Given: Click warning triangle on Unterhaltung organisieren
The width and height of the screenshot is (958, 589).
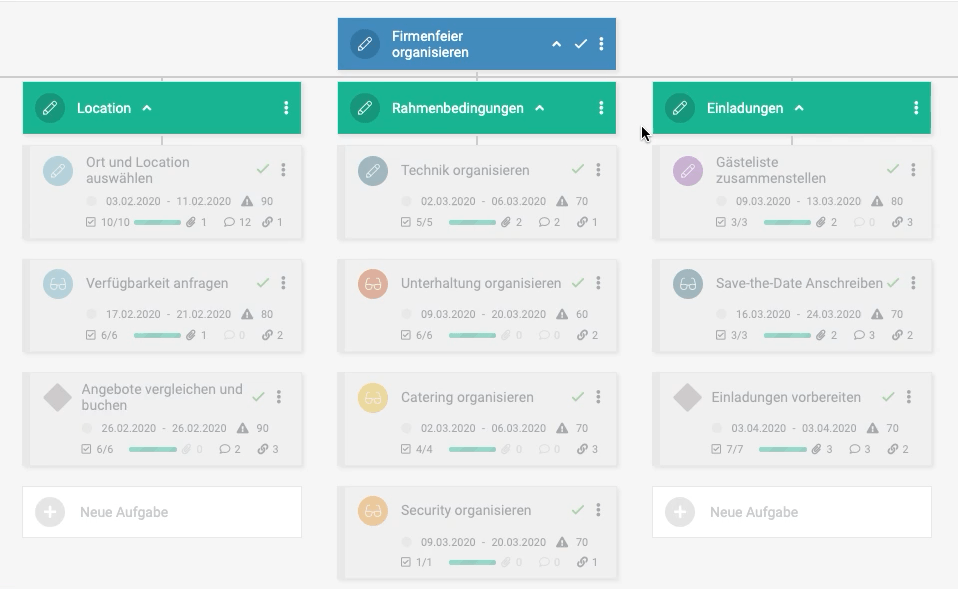Looking at the screenshot, I should [562, 314].
